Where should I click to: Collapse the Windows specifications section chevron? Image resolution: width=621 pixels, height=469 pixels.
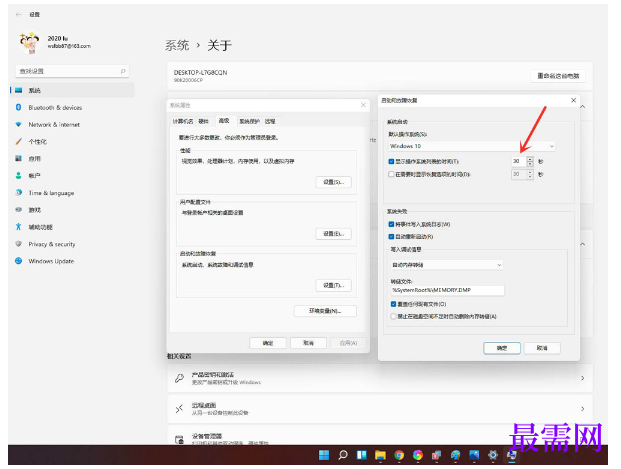click(583, 244)
